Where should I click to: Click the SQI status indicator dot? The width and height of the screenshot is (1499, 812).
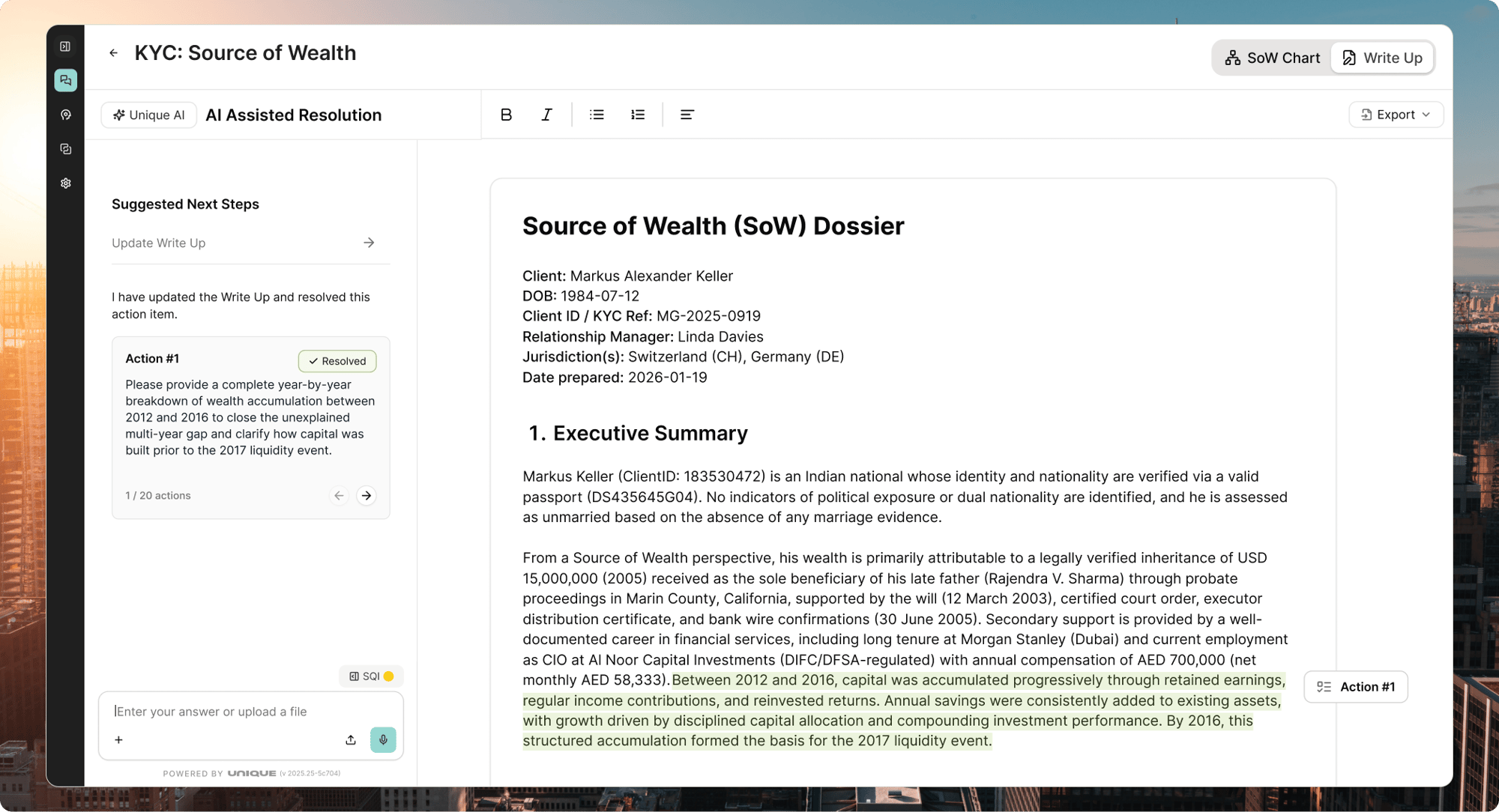click(x=387, y=676)
